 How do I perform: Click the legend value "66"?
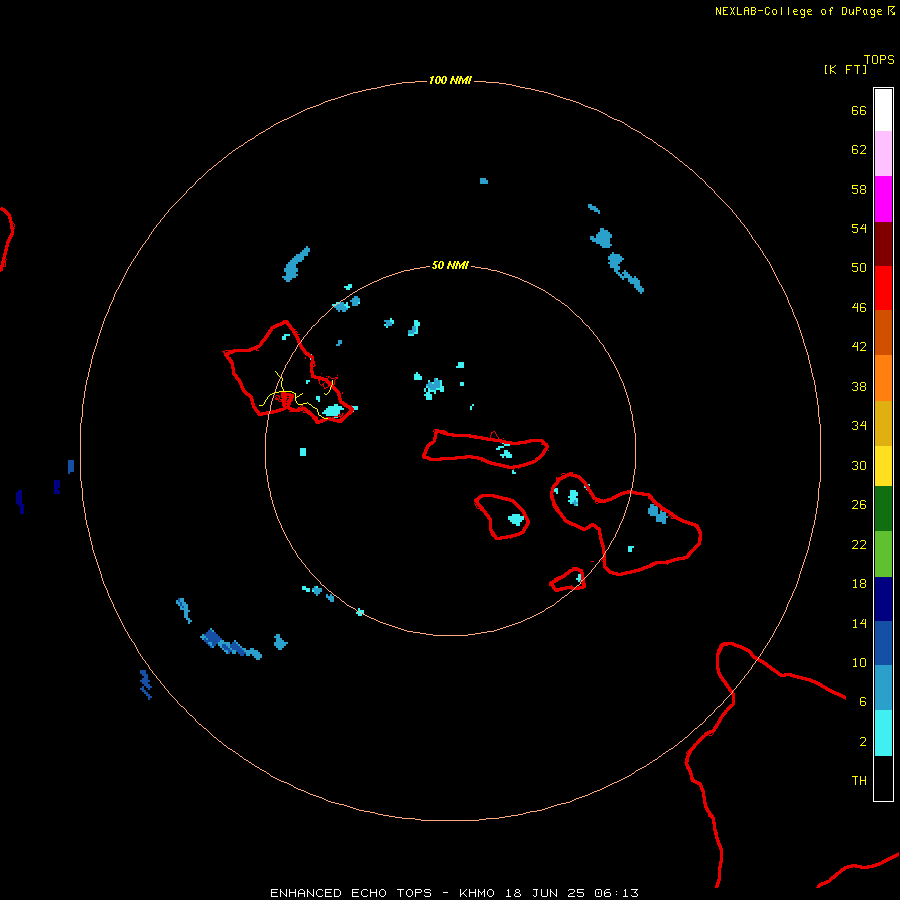coord(859,110)
